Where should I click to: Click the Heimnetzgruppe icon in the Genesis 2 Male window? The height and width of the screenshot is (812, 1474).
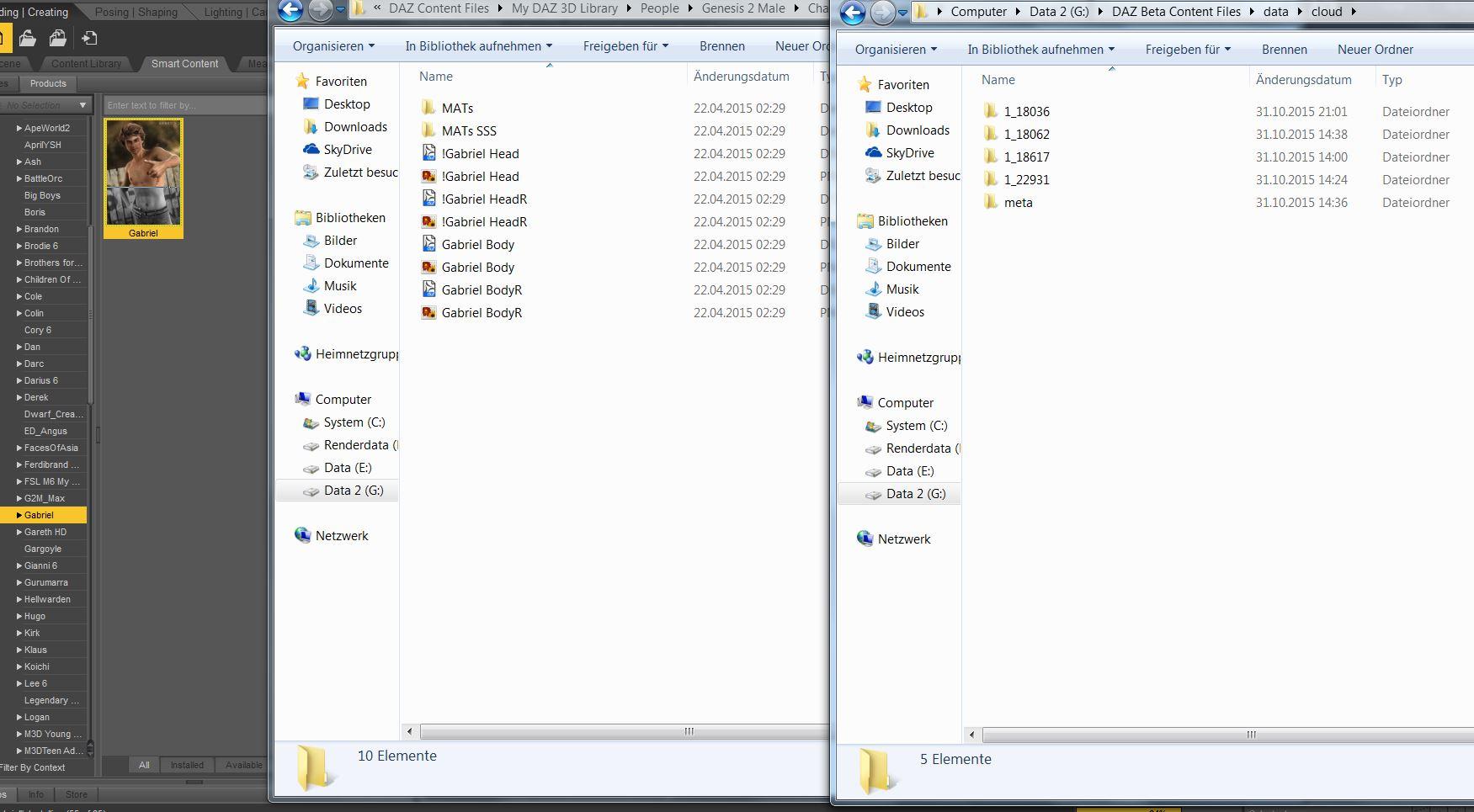click(x=302, y=353)
